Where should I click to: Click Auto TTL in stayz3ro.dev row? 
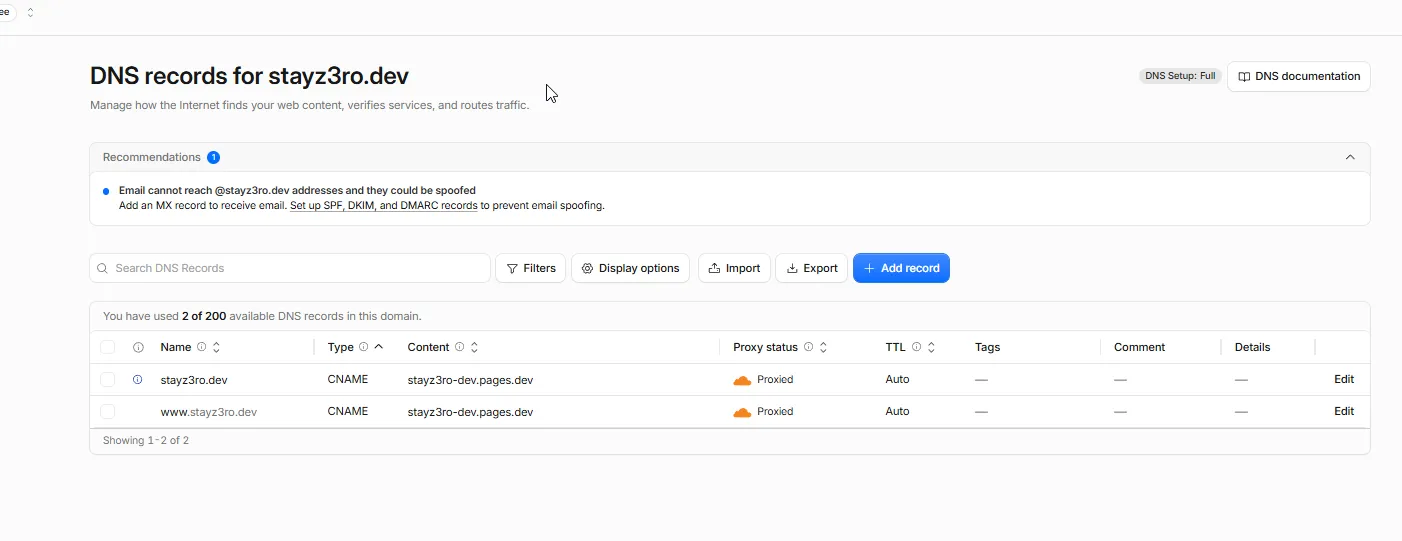point(897,379)
